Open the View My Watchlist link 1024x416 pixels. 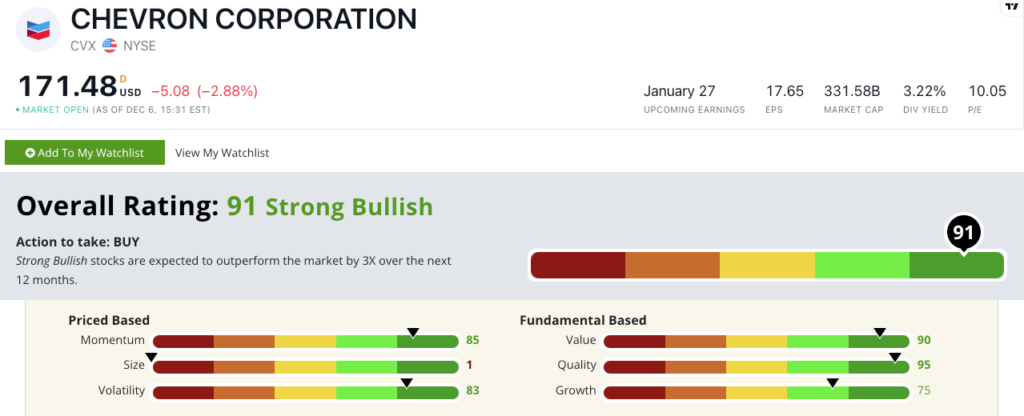222,153
